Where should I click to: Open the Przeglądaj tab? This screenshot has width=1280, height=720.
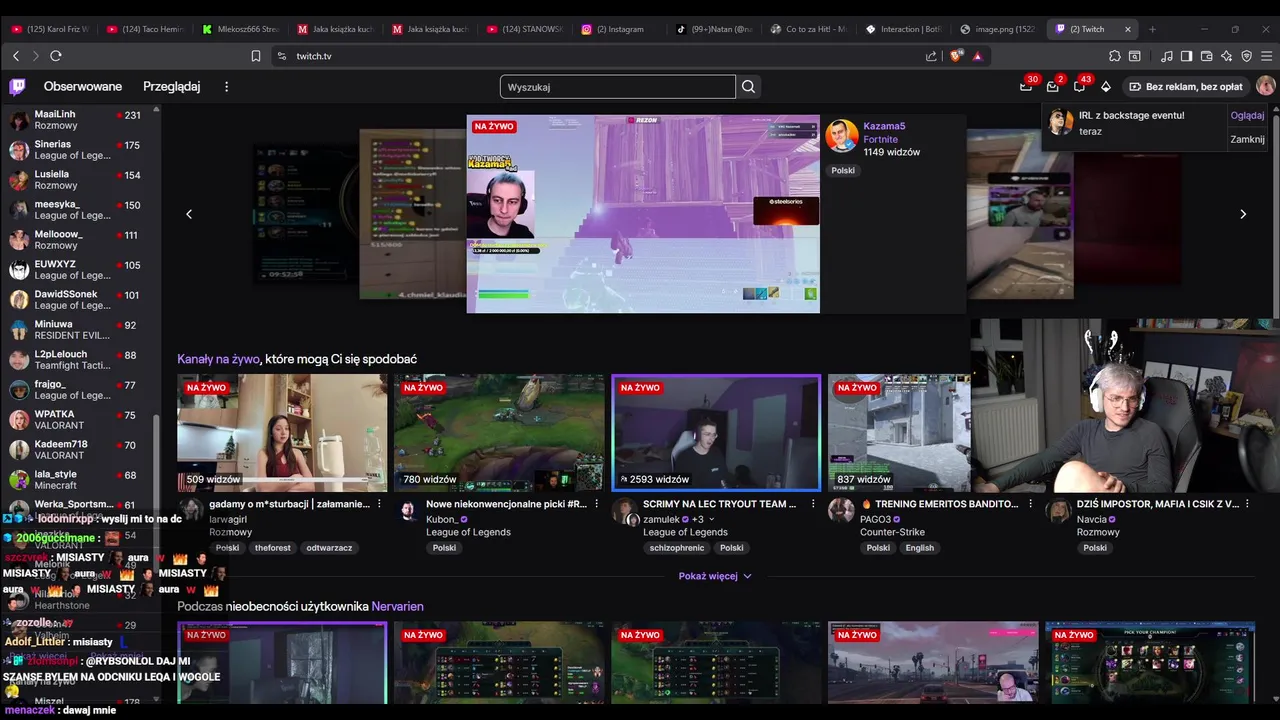pyautogui.click(x=171, y=87)
